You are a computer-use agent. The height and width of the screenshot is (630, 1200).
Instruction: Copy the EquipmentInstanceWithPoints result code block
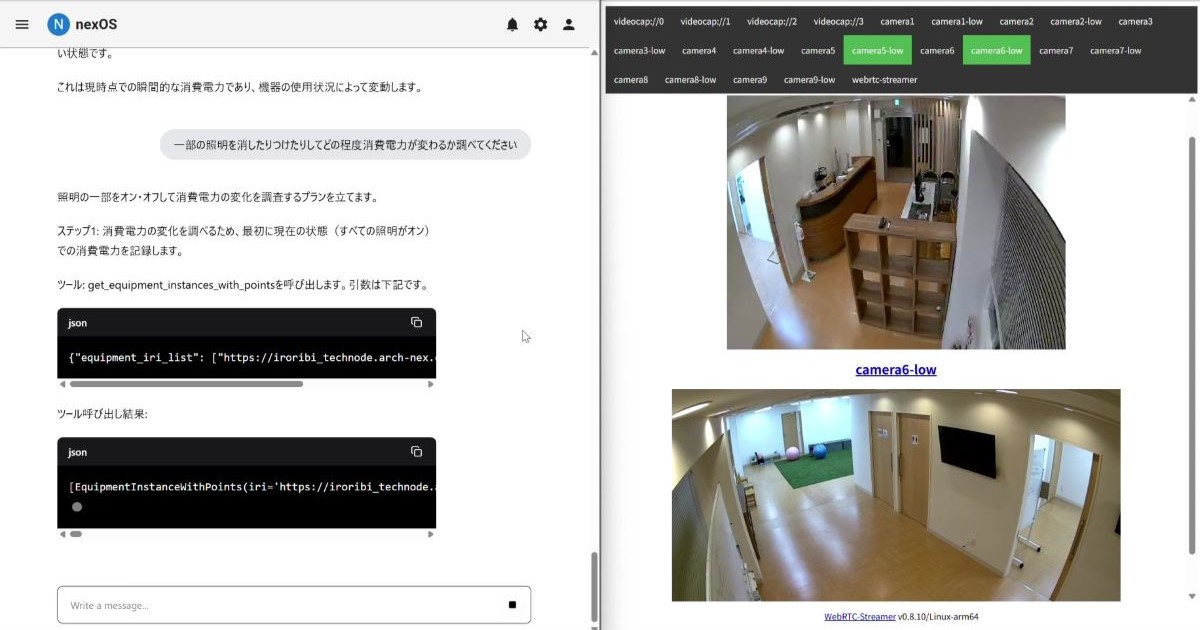416,451
